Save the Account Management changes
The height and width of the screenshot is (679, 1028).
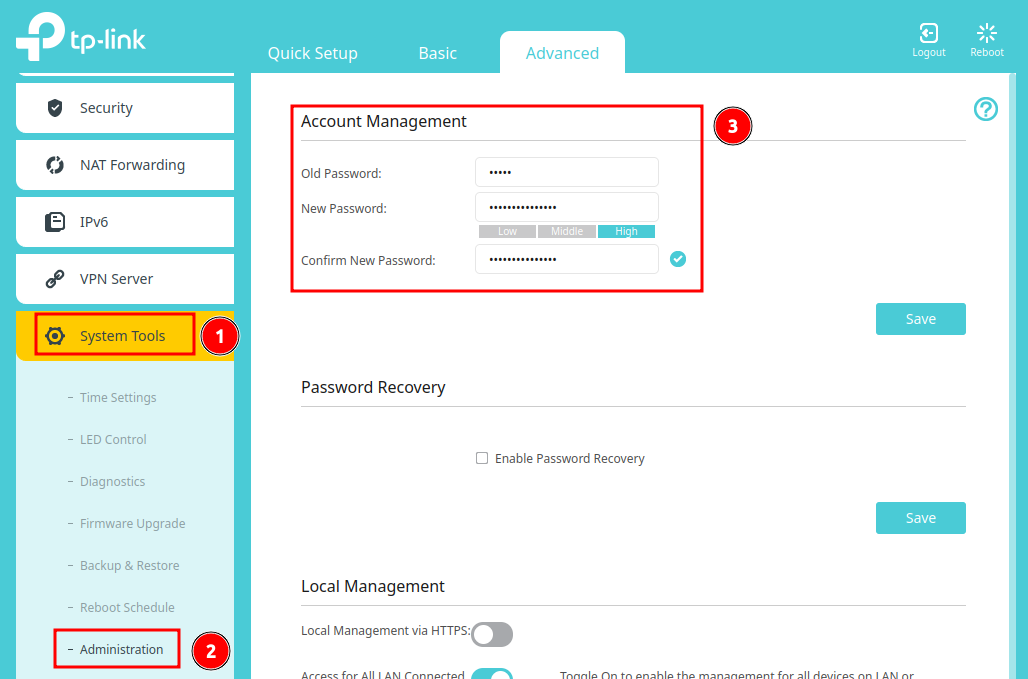point(920,318)
